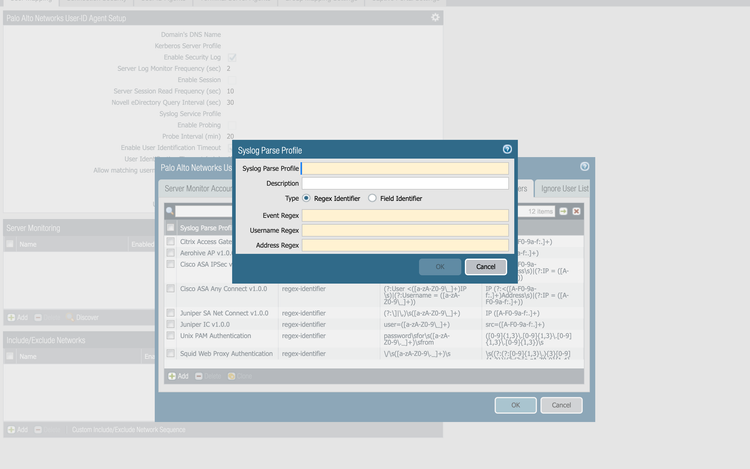750x469 pixels.
Task: Select the Field Identifier type
Action: pos(372,198)
